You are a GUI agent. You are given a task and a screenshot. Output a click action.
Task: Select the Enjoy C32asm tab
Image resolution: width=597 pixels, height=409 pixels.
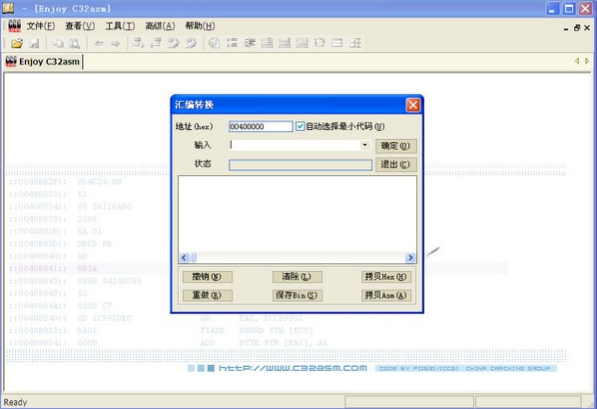click(x=43, y=62)
